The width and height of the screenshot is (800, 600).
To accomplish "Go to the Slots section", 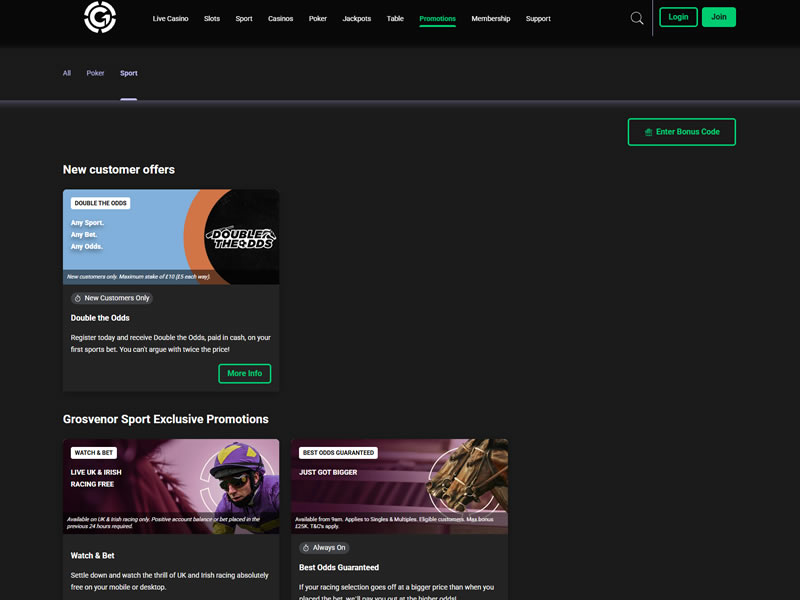I will click(212, 19).
